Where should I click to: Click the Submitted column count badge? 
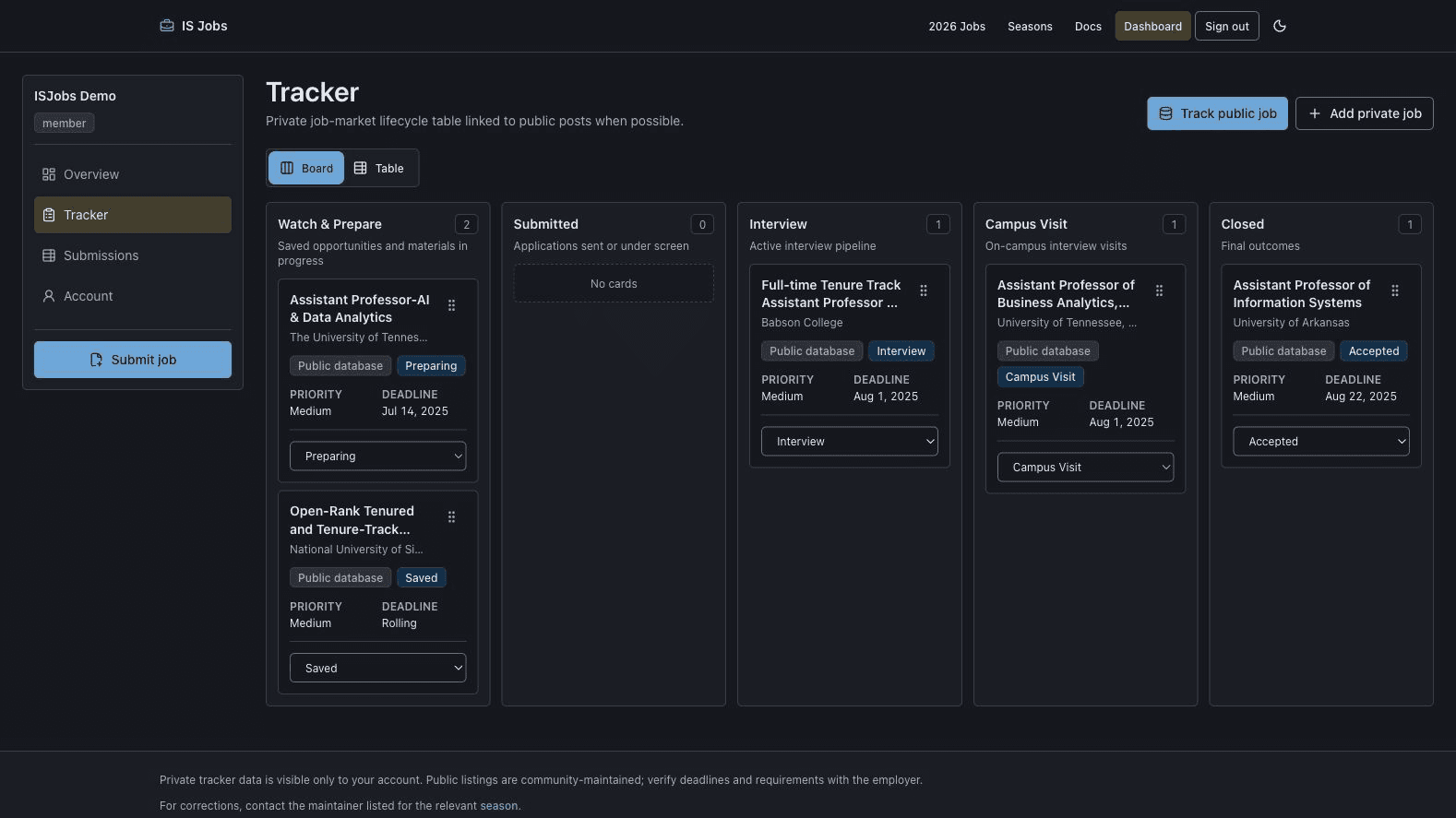[702, 224]
